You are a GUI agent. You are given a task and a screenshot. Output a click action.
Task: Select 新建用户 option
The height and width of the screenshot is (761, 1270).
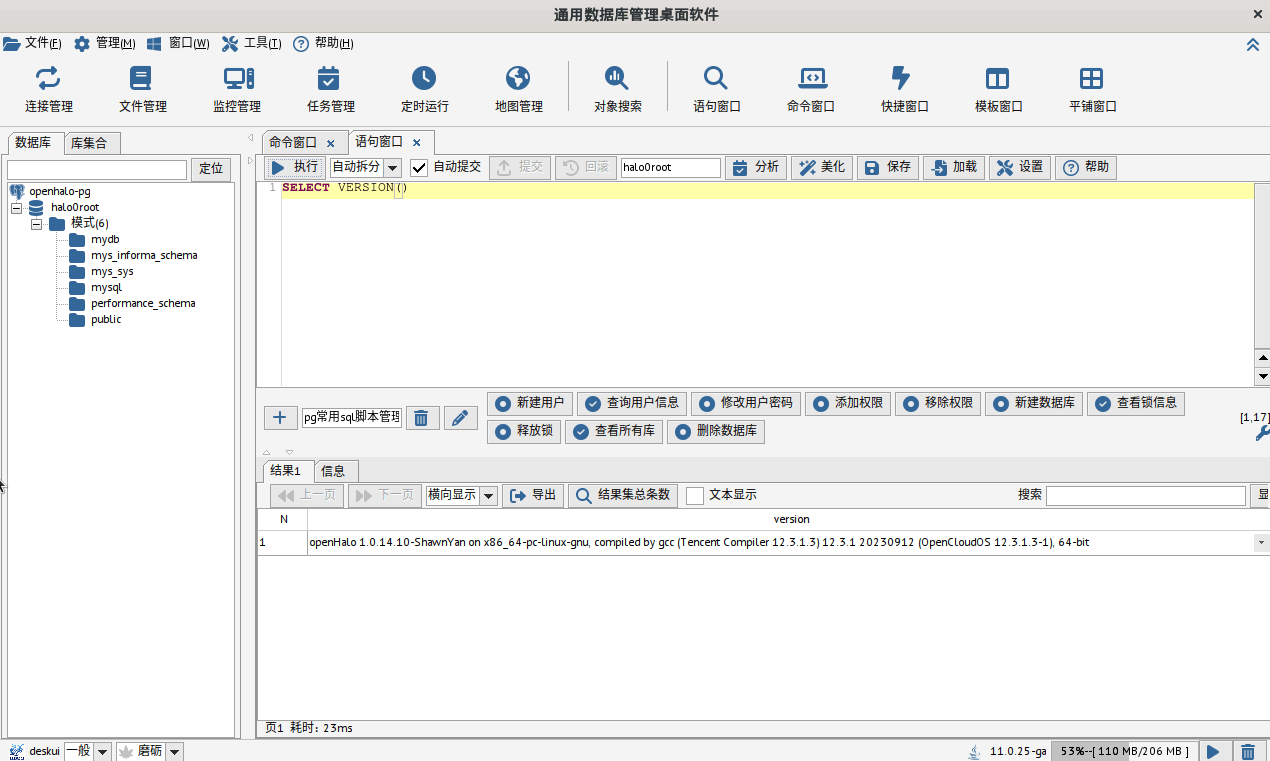[530, 403]
